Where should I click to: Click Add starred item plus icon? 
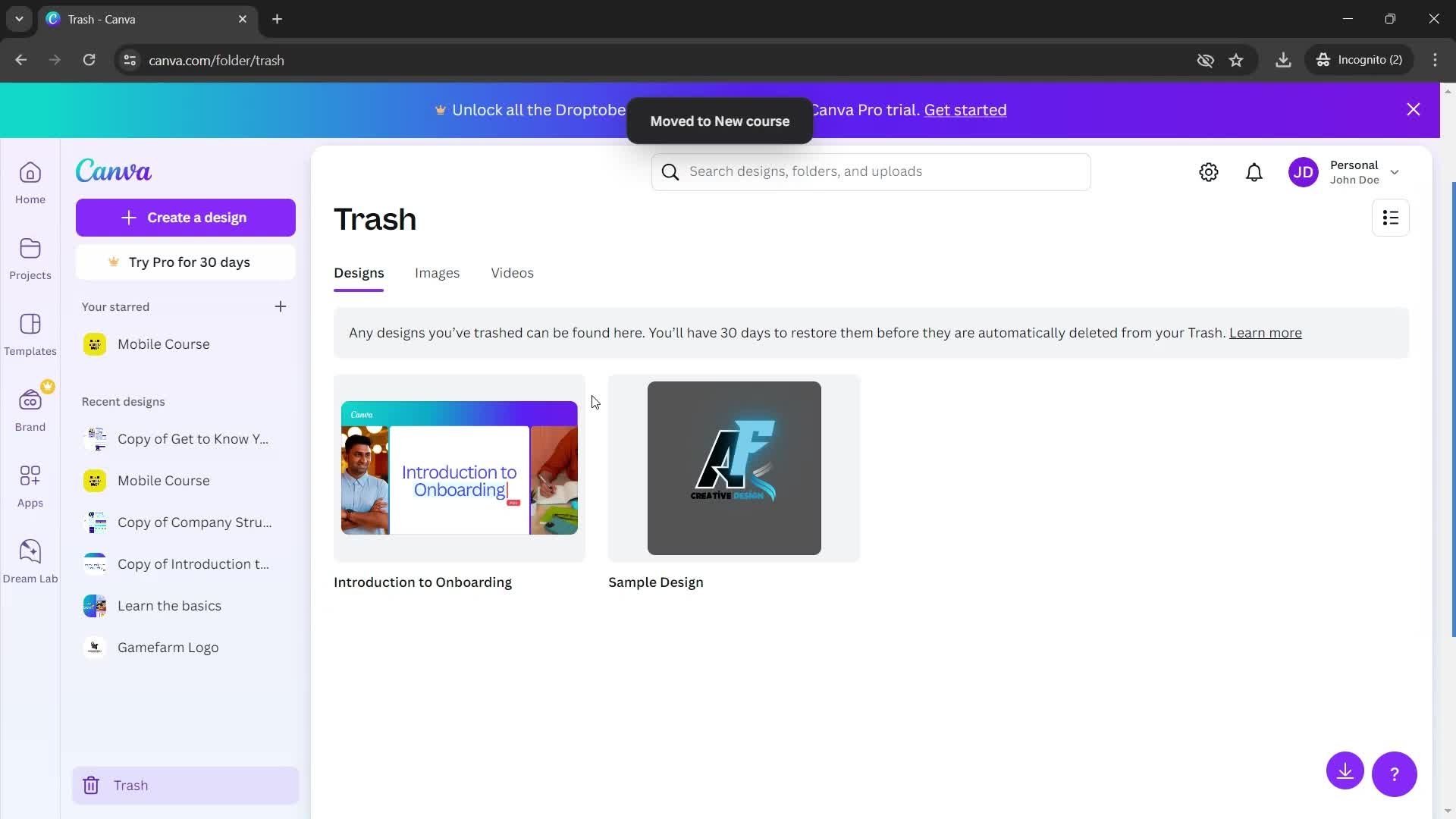click(x=281, y=306)
